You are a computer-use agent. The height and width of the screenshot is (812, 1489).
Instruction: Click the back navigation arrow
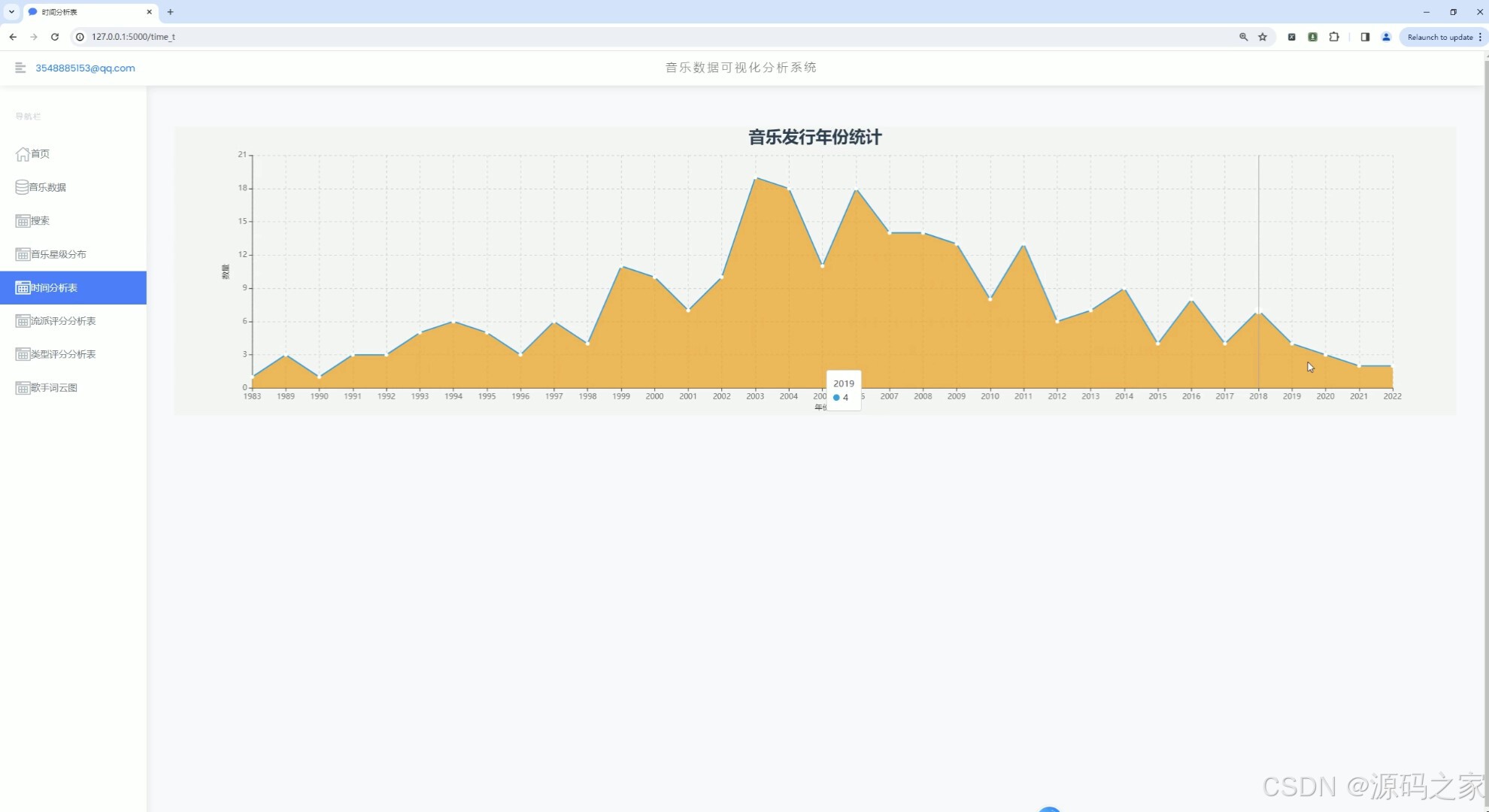click(13, 36)
